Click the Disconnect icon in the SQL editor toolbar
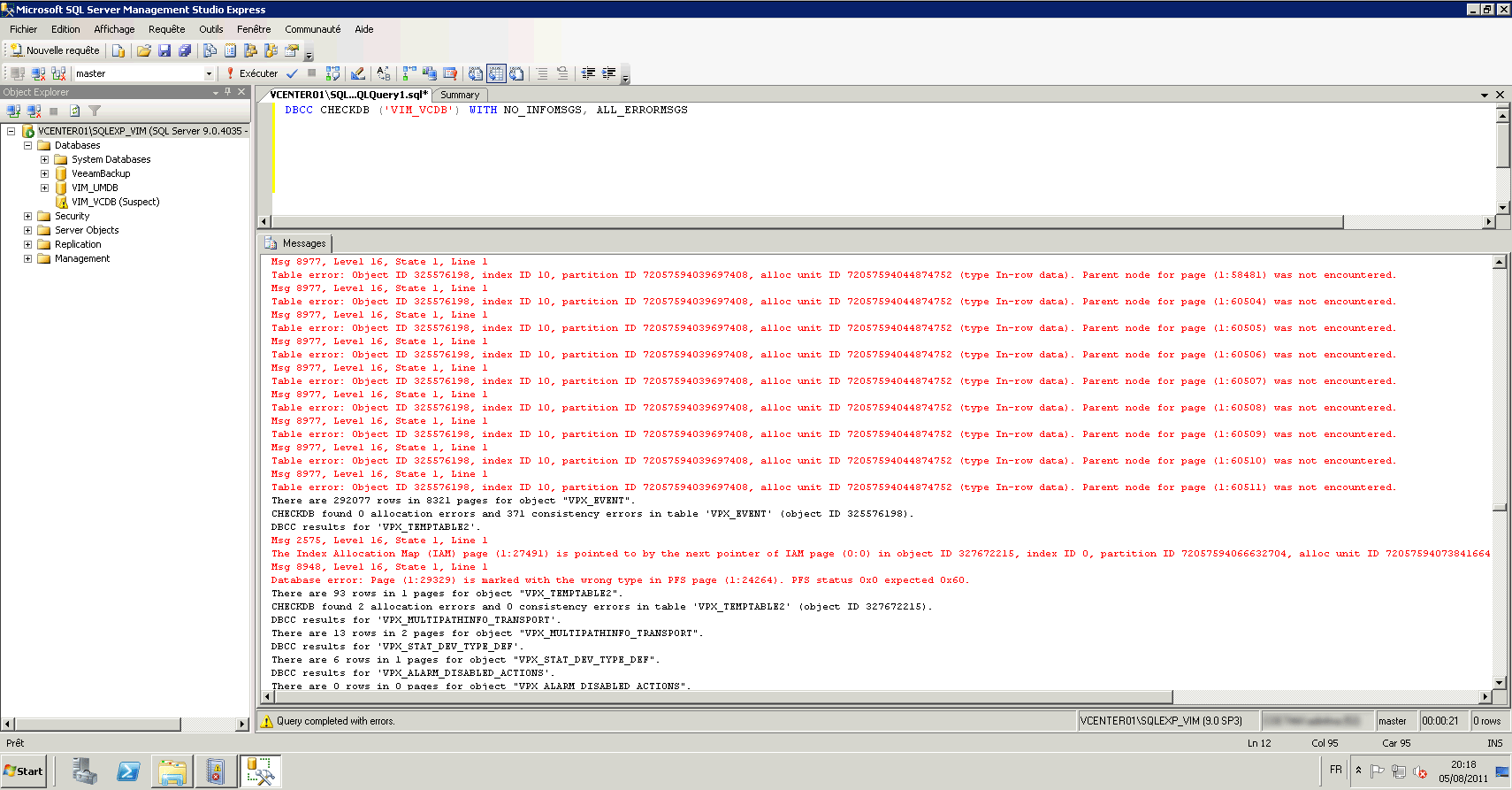Viewport: 1512px width, 790px height. (x=38, y=73)
